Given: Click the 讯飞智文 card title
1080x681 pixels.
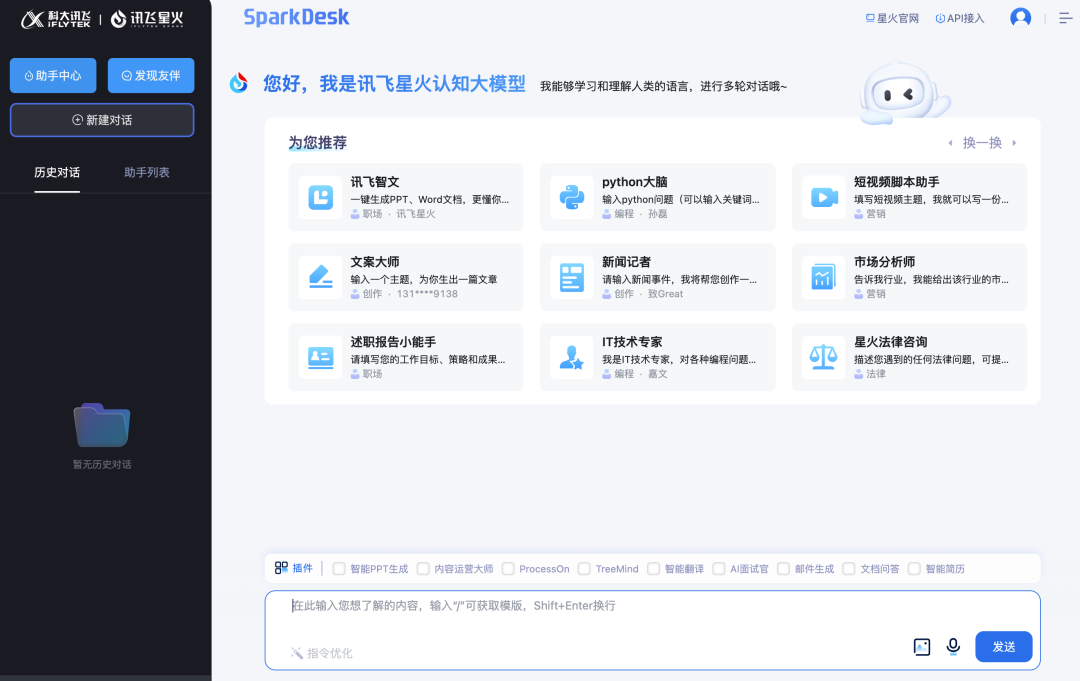Looking at the screenshot, I should [375, 182].
